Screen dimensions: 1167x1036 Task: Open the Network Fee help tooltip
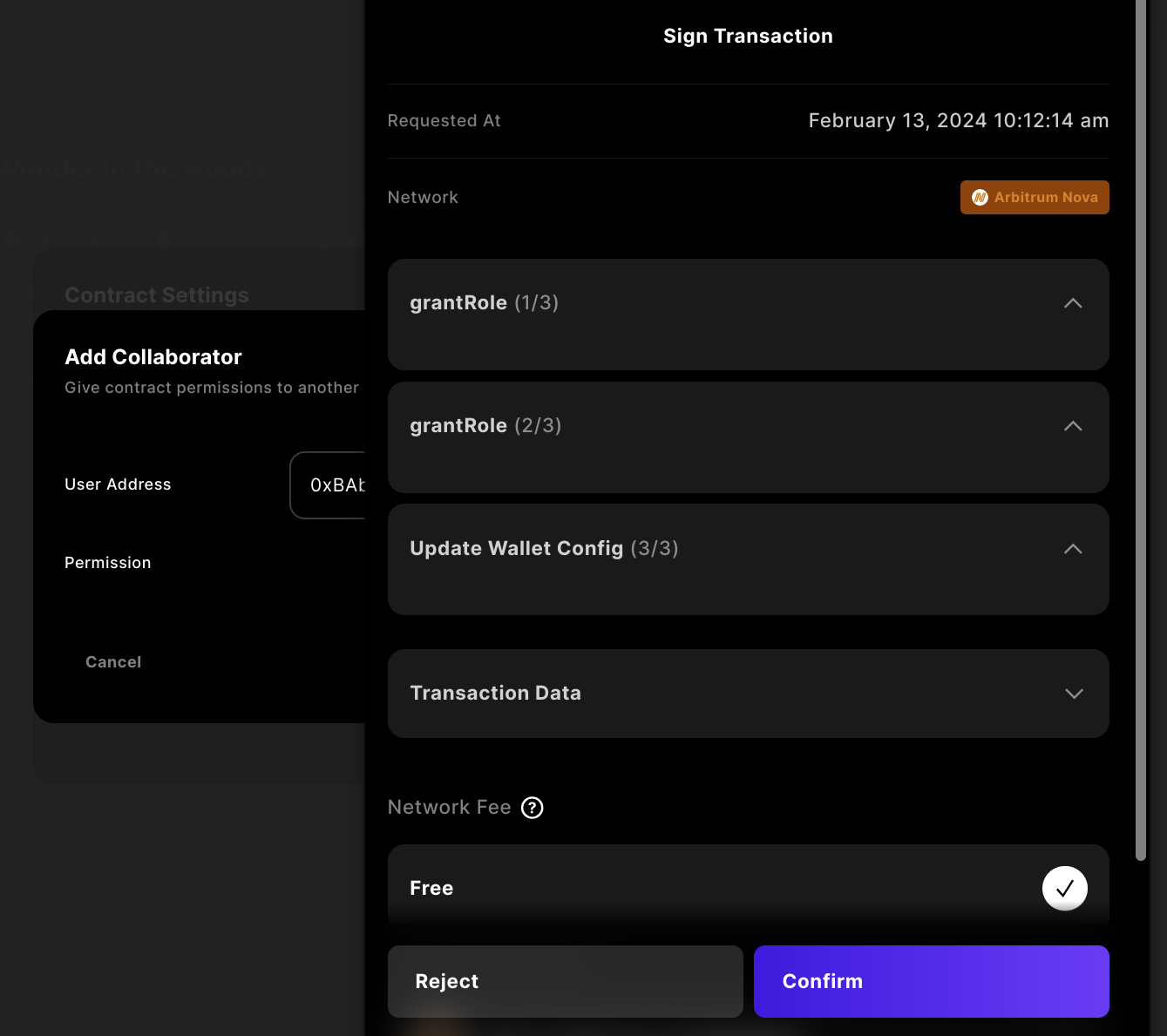pos(532,808)
